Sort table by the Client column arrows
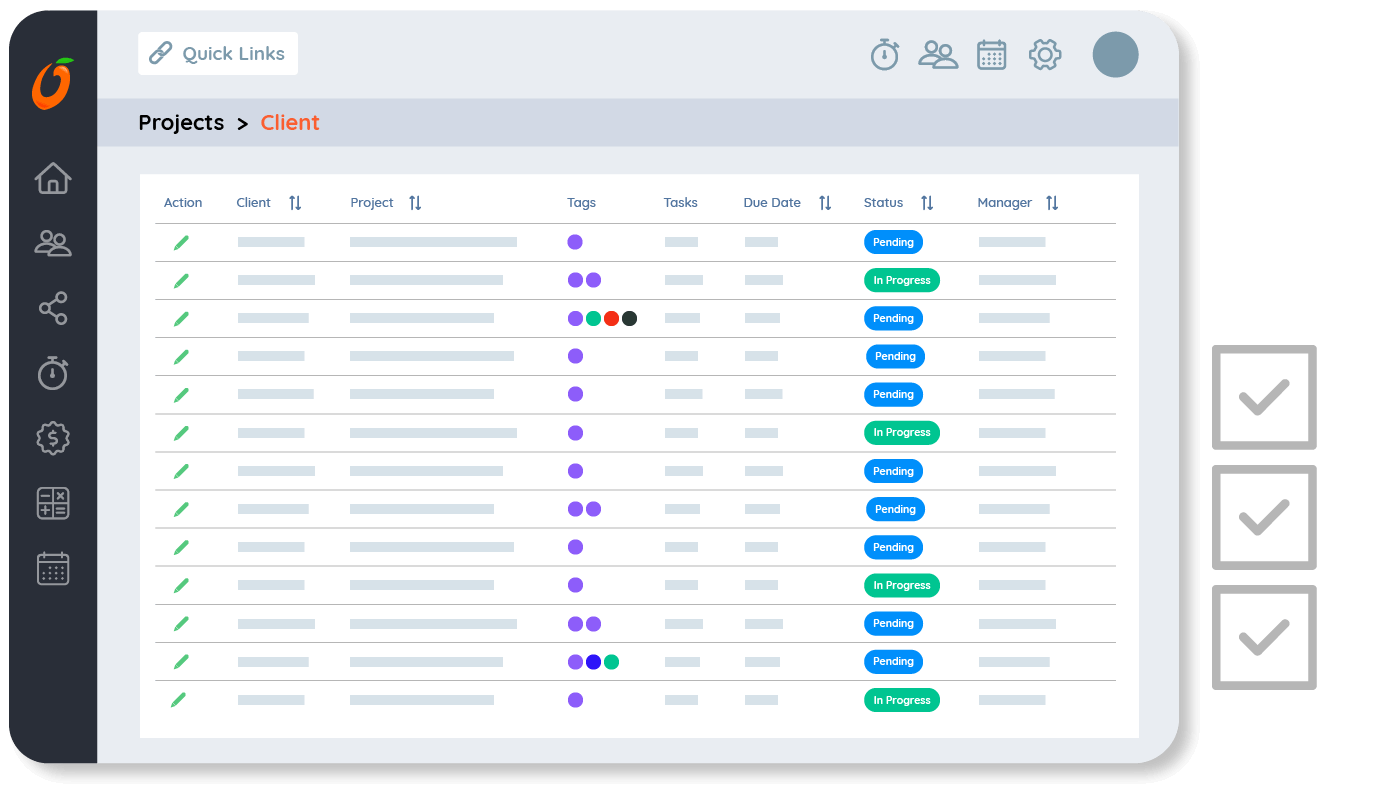 (x=295, y=203)
